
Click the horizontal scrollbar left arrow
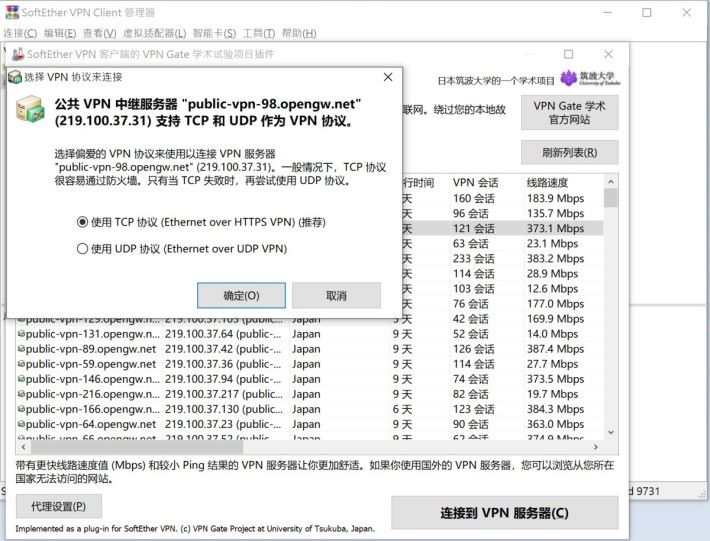24,447
